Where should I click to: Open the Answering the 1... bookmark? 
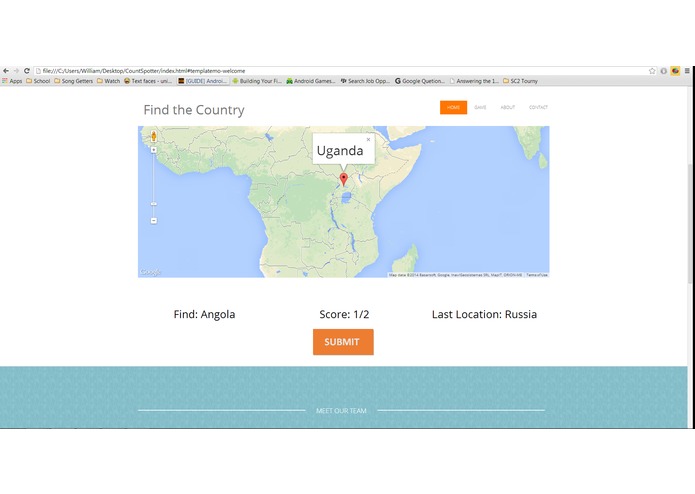[x=474, y=81]
